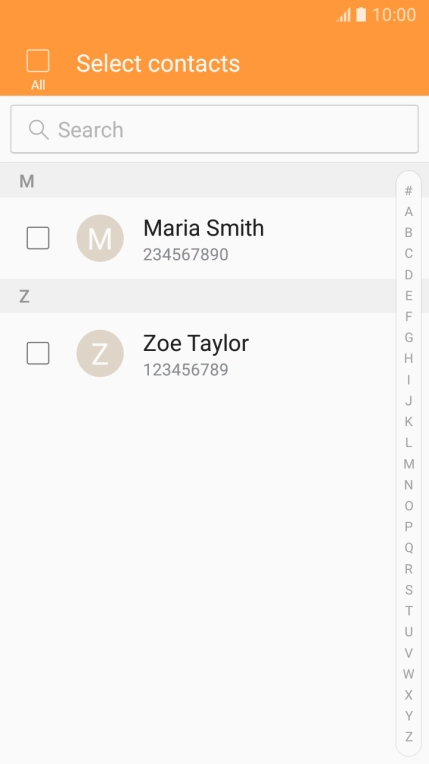Focus the Search contacts field

click(214, 130)
